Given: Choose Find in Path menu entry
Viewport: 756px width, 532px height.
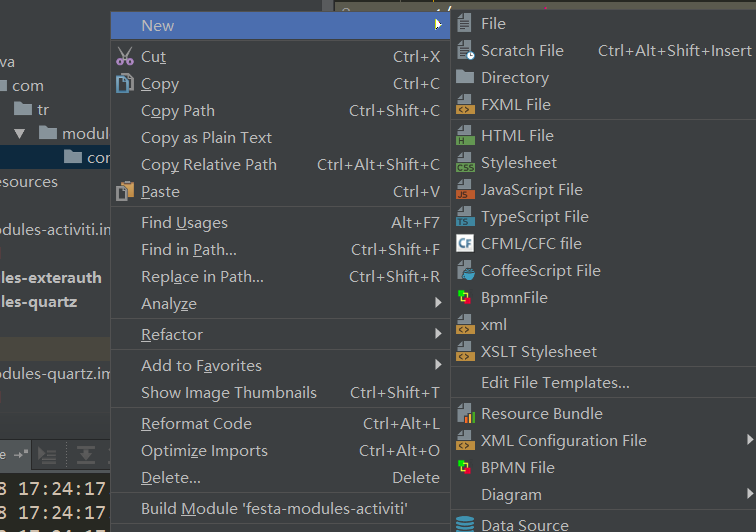Looking at the screenshot, I should pos(189,250).
